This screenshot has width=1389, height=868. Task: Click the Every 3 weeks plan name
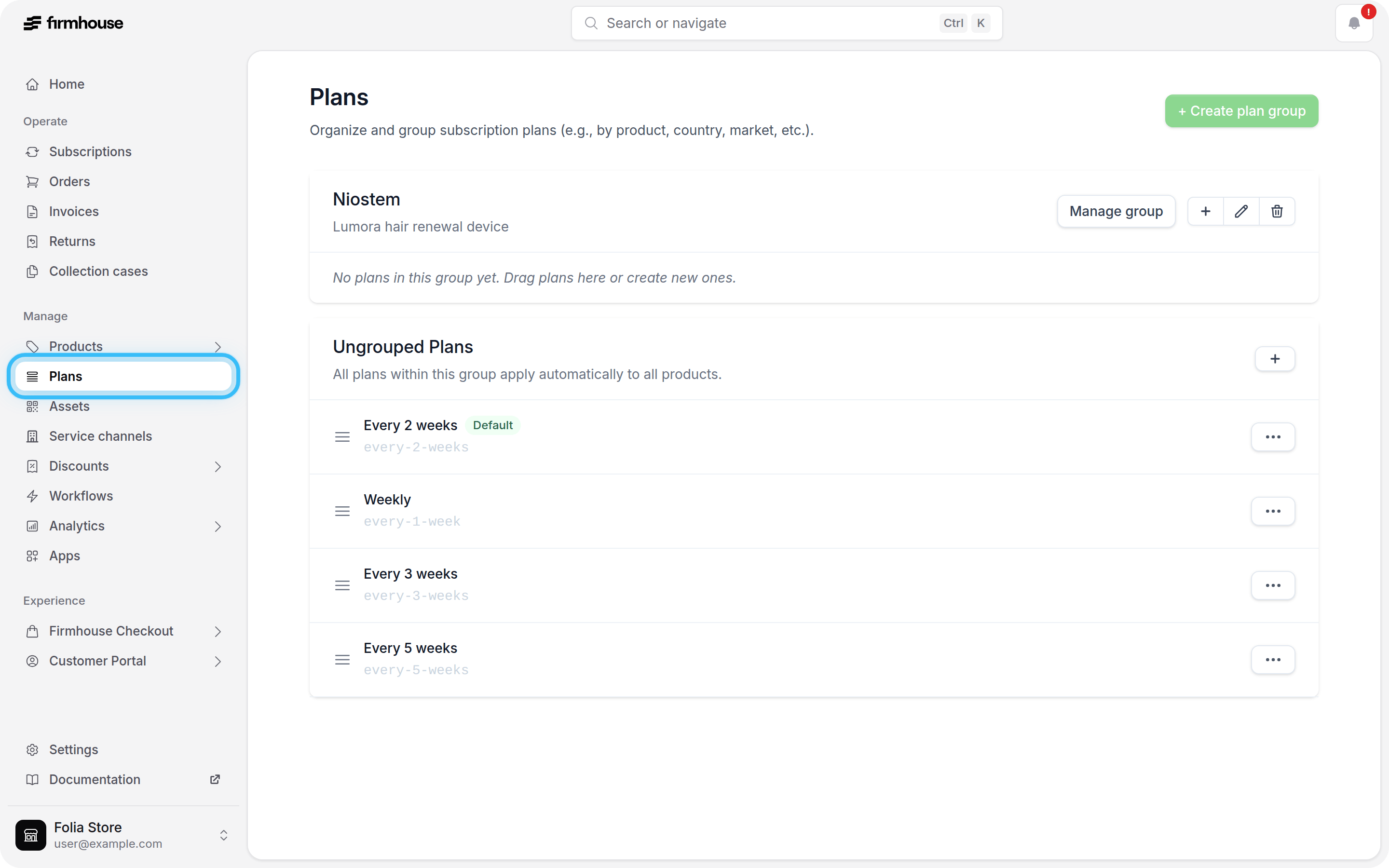(x=410, y=574)
